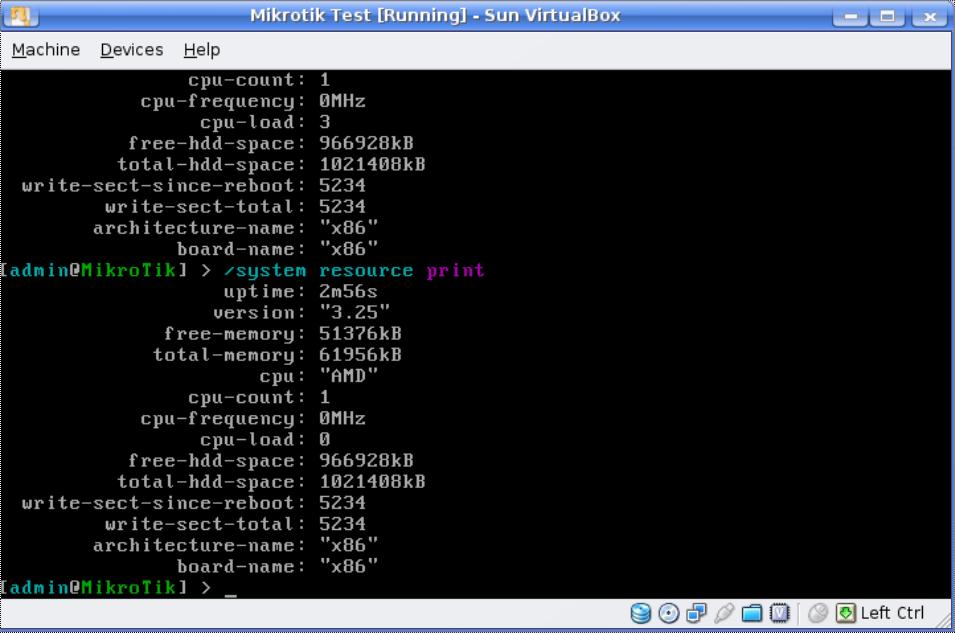
Task: Open the network adapters status icon
Action: pos(696,613)
